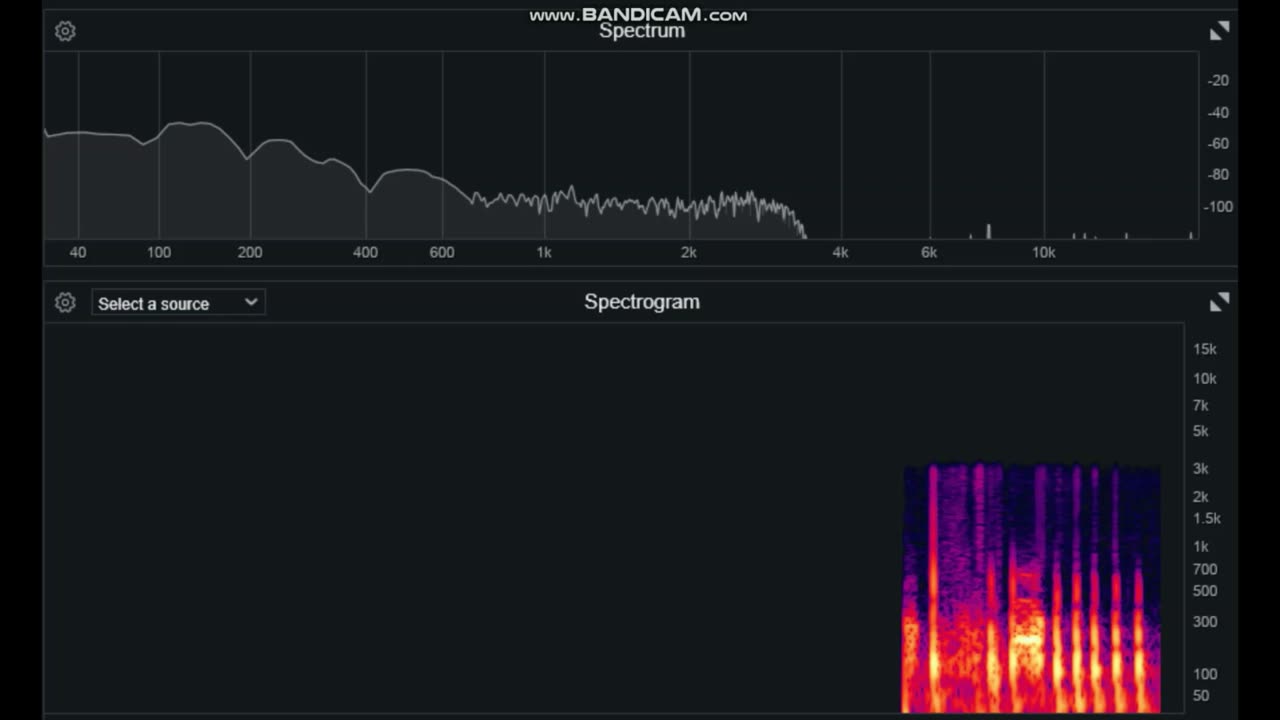Expand the Spectrogram panel to full view
1280x720 pixels.
click(1219, 302)
